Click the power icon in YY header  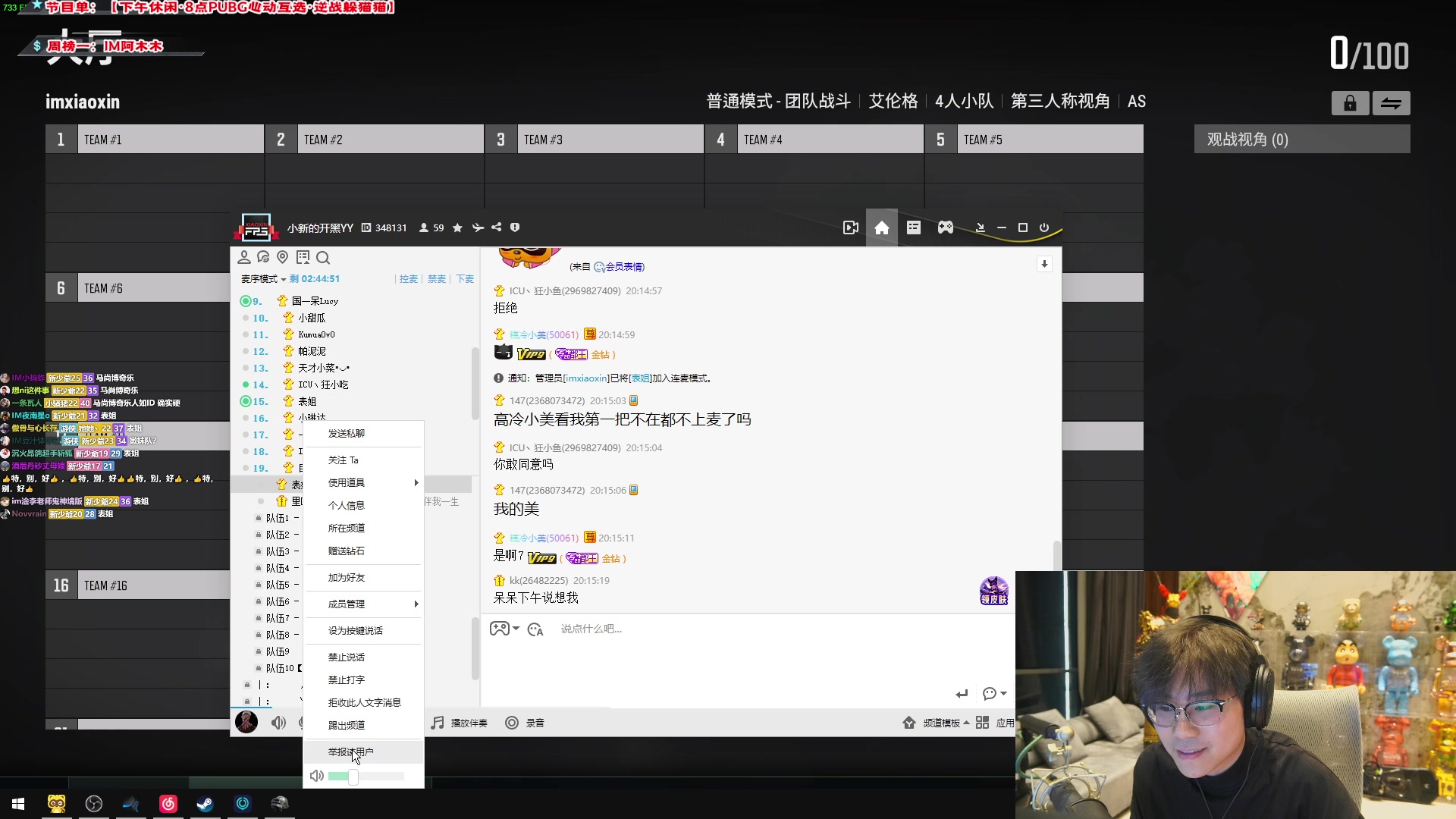[x=1043, y=227]
